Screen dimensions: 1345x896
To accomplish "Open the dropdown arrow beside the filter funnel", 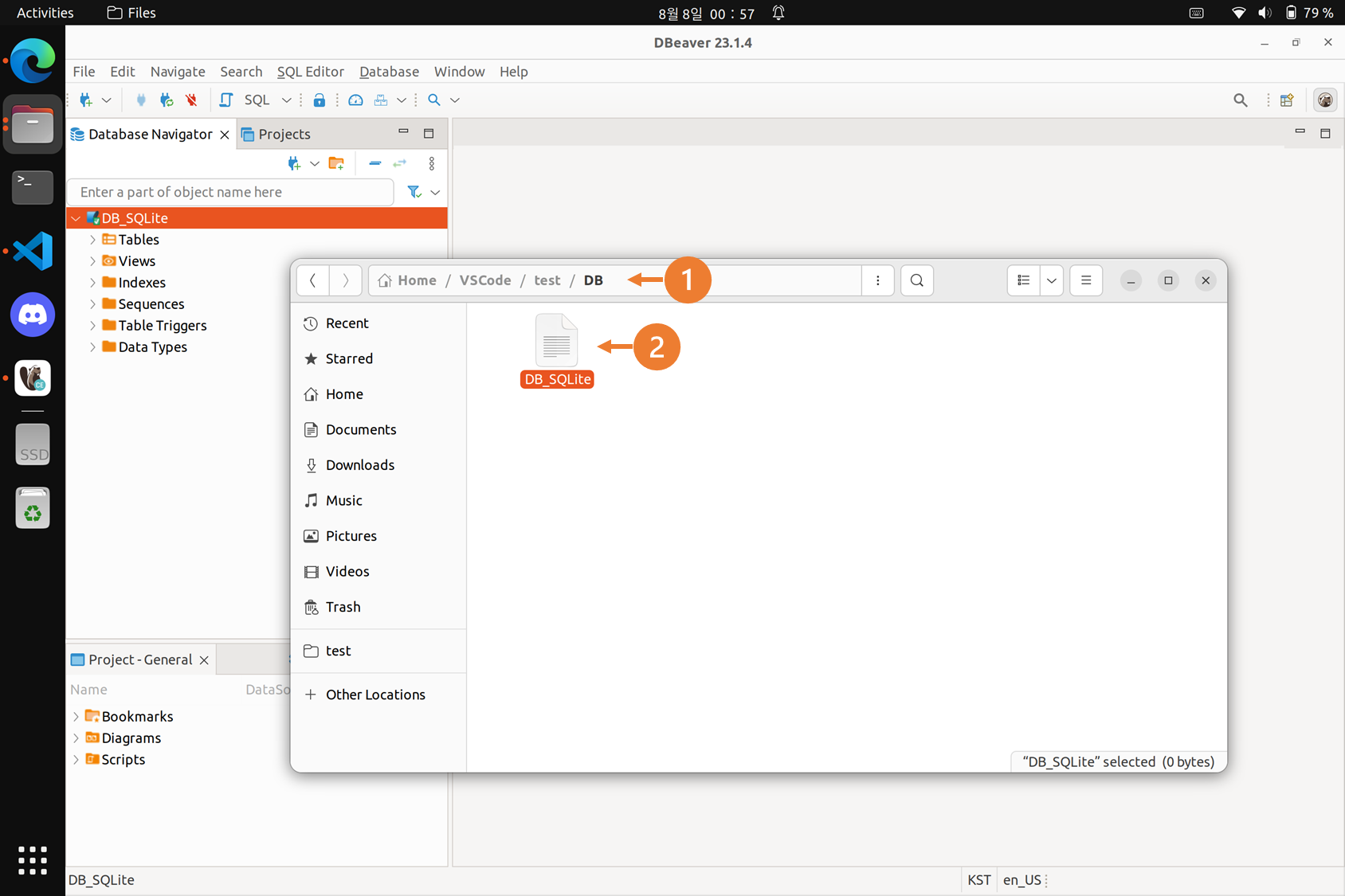I will [x=435, y=192].
